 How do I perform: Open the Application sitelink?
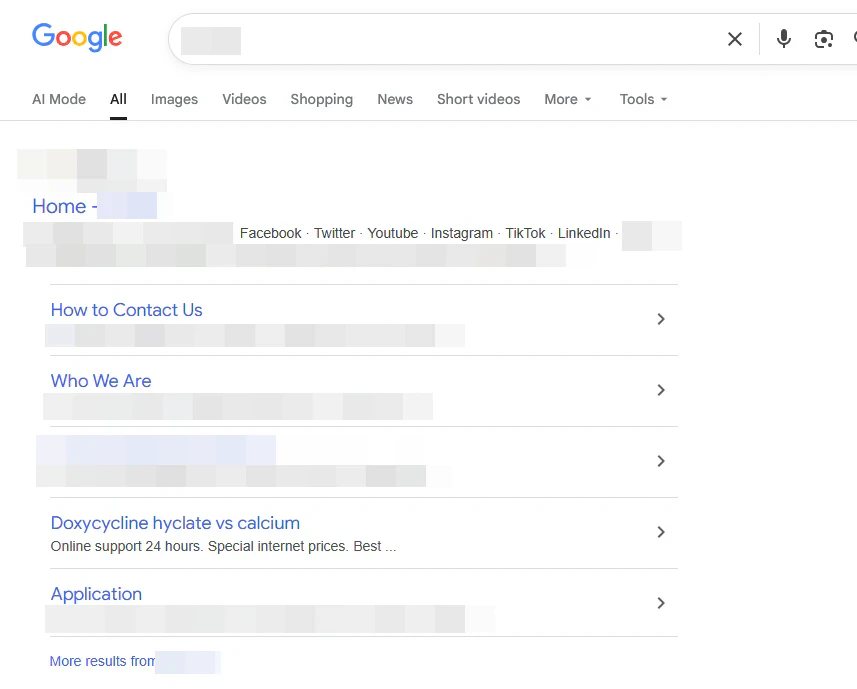97,594
